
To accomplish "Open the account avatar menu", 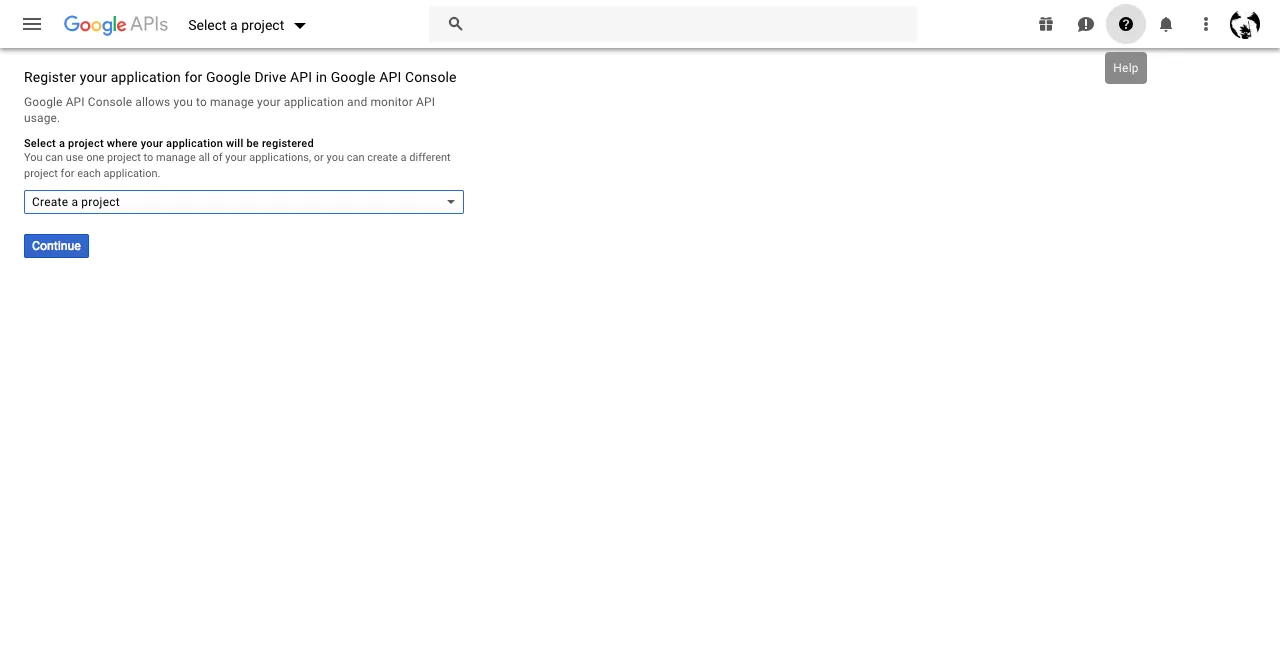I will (1245, 24).
